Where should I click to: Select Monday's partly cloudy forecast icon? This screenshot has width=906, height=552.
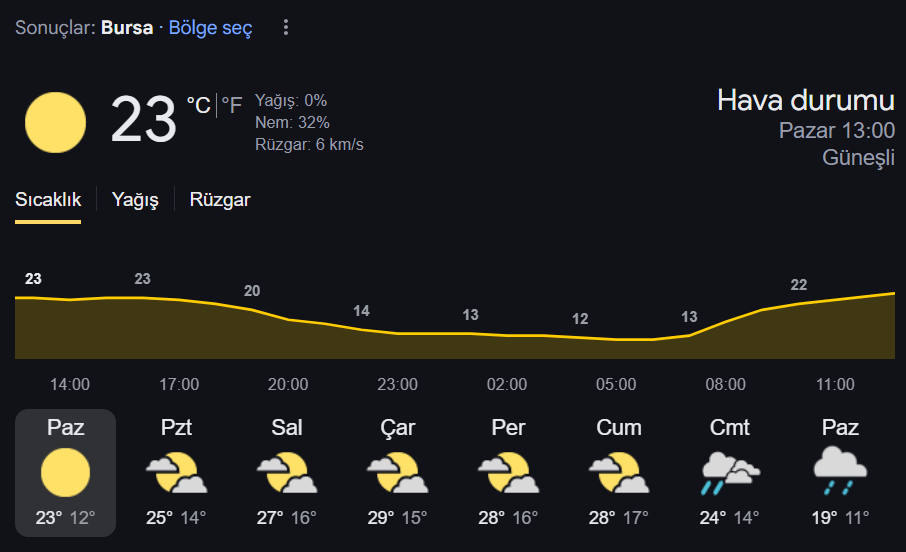176,473
